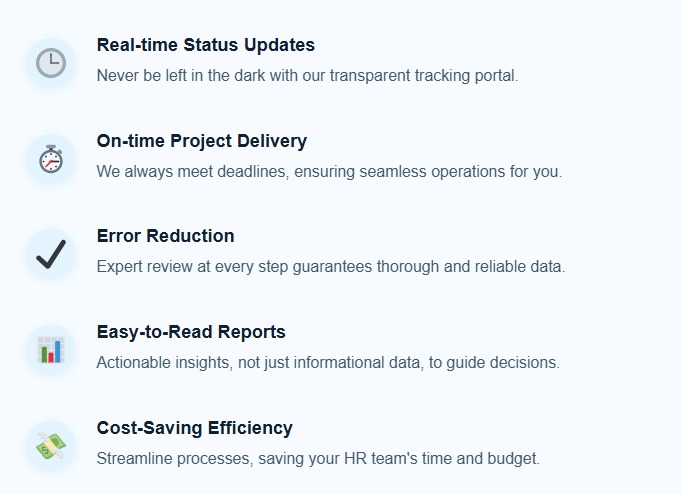Click the 'Expert review at every step' text
The height and width of the screenshot is (494, 682).
click(x=330, y=267)
